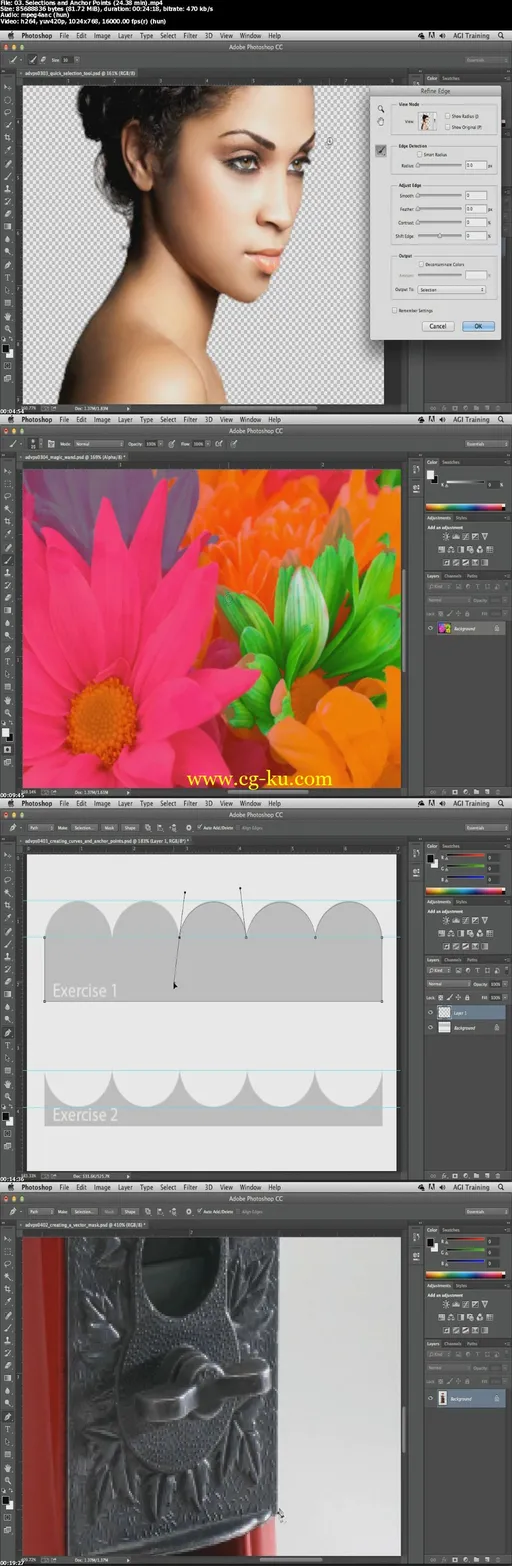This screenshot has width=512, height=1566.
Task: Click Selection... button in creating_curves options bar
Action: tap(84, 827)
